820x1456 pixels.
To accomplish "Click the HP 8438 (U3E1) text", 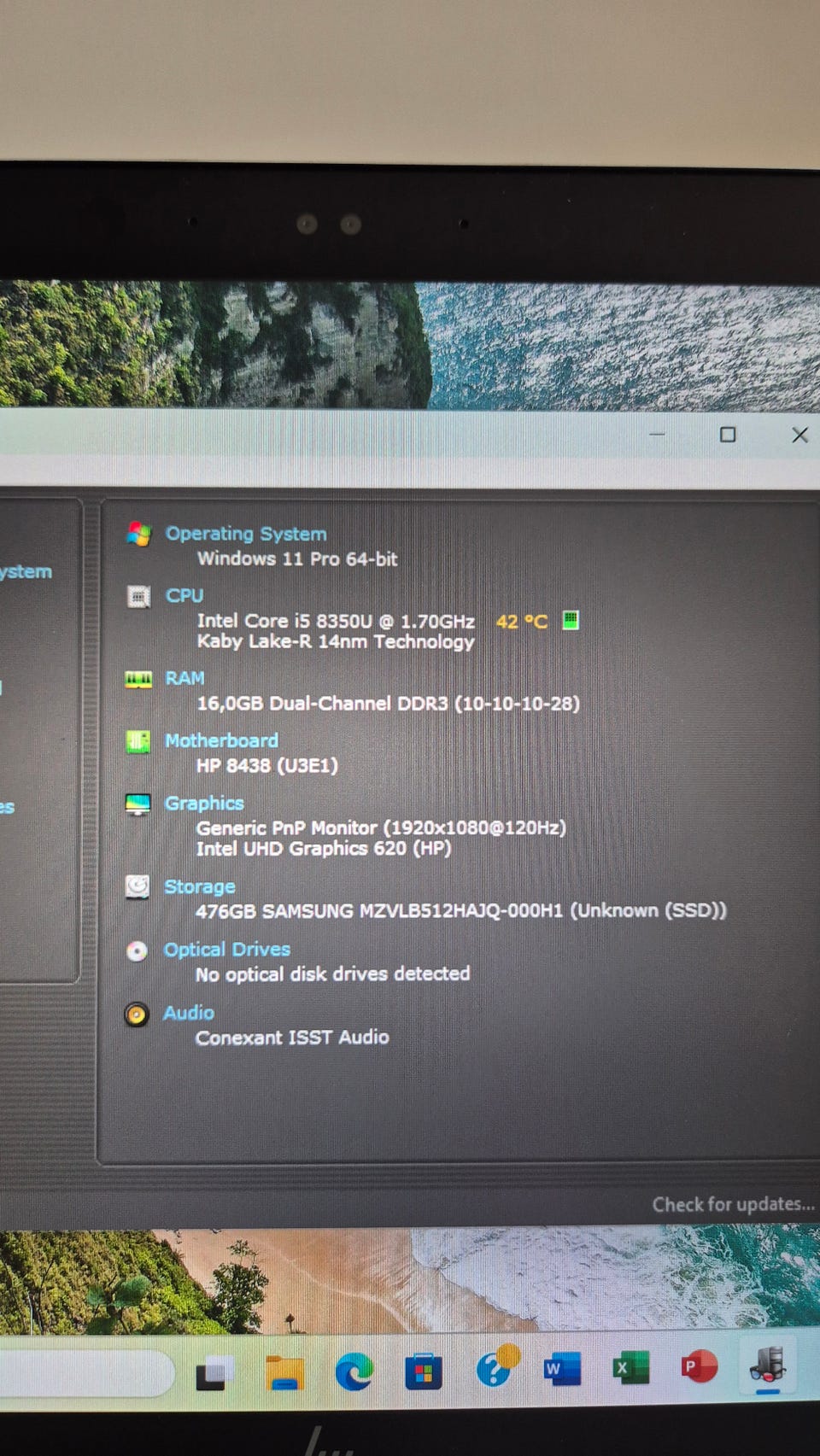I will coord(267,765).
